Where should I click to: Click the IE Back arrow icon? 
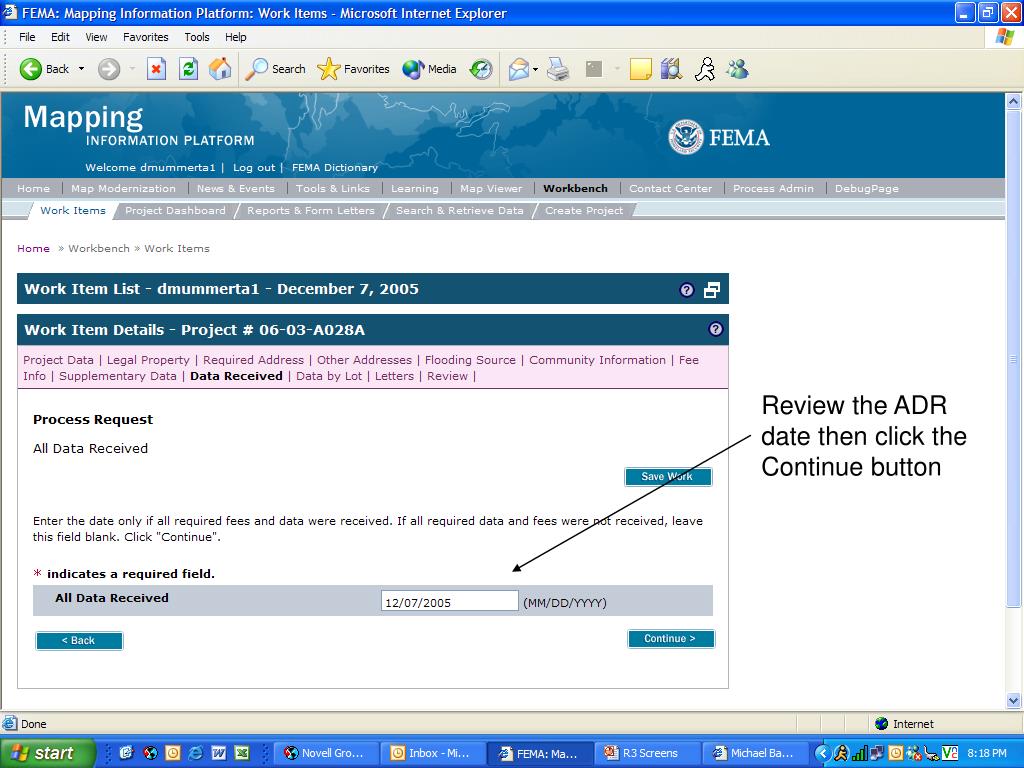[31, 69]
